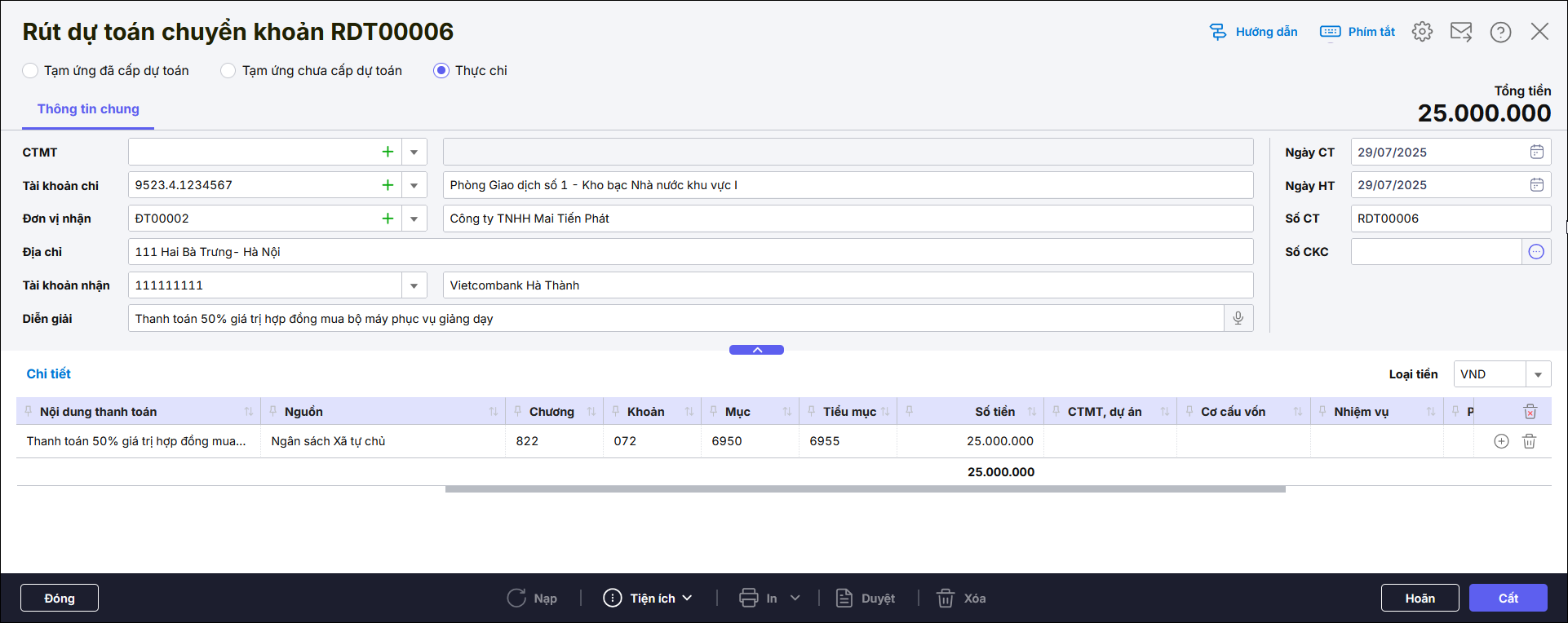Add a row with the circled plus icon
1568x623 pixels.
coord(1501,441)
